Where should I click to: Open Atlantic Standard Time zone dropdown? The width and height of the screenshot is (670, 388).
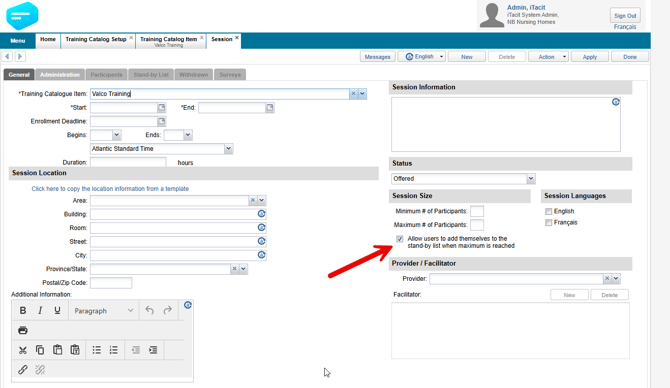click(x=229, y=149)
